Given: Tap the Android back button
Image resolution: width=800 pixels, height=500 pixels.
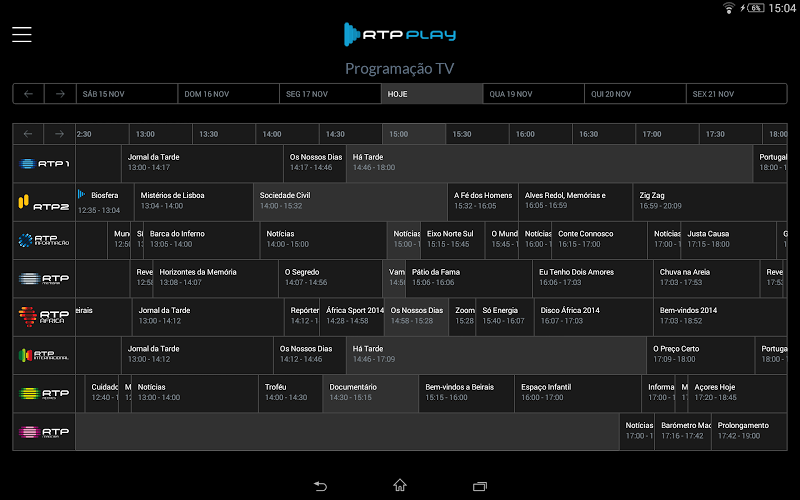Looking at the screenshot, I should (x=320, y=486).
